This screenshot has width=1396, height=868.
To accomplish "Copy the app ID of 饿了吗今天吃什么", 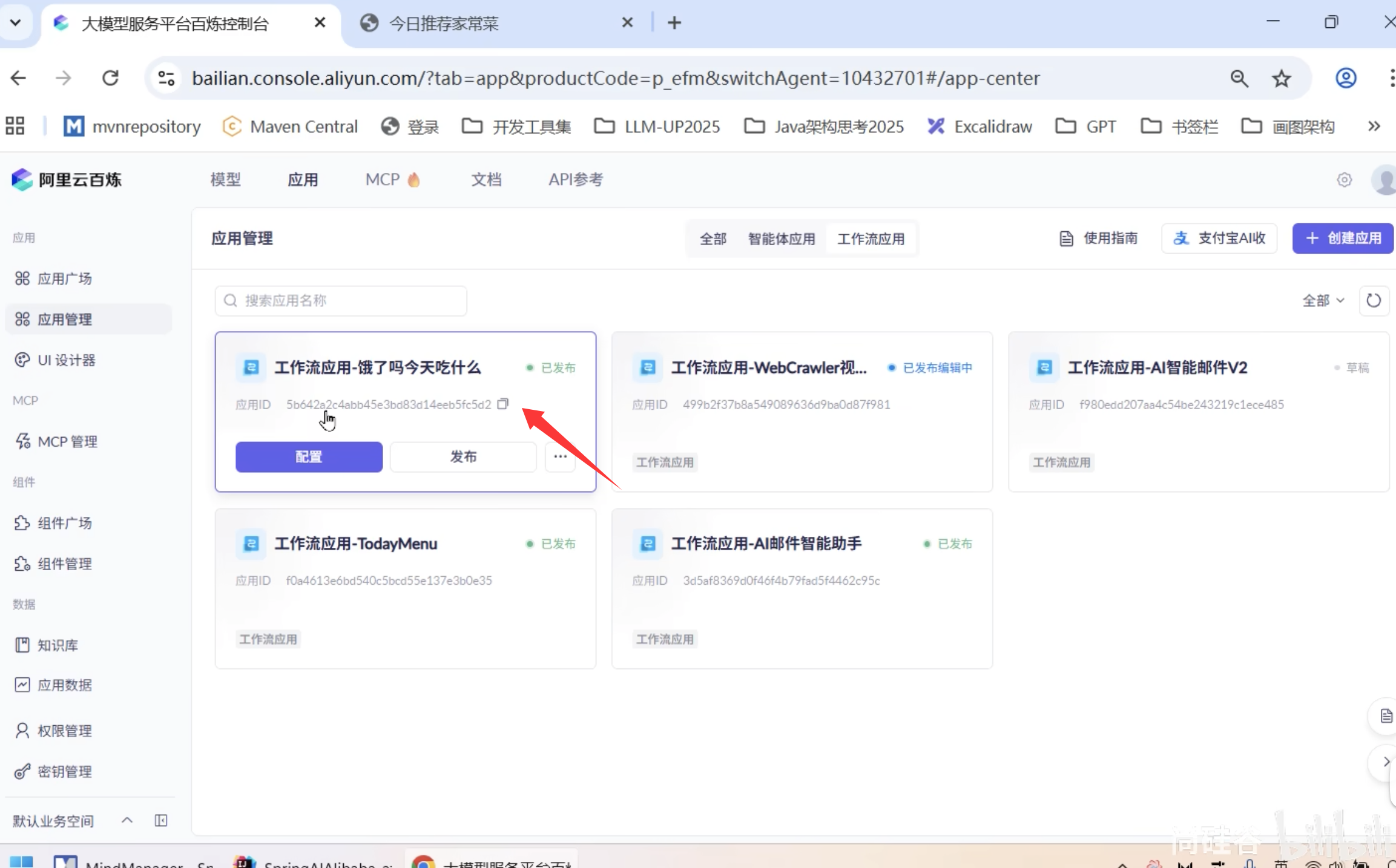I will tap(502, 404).
